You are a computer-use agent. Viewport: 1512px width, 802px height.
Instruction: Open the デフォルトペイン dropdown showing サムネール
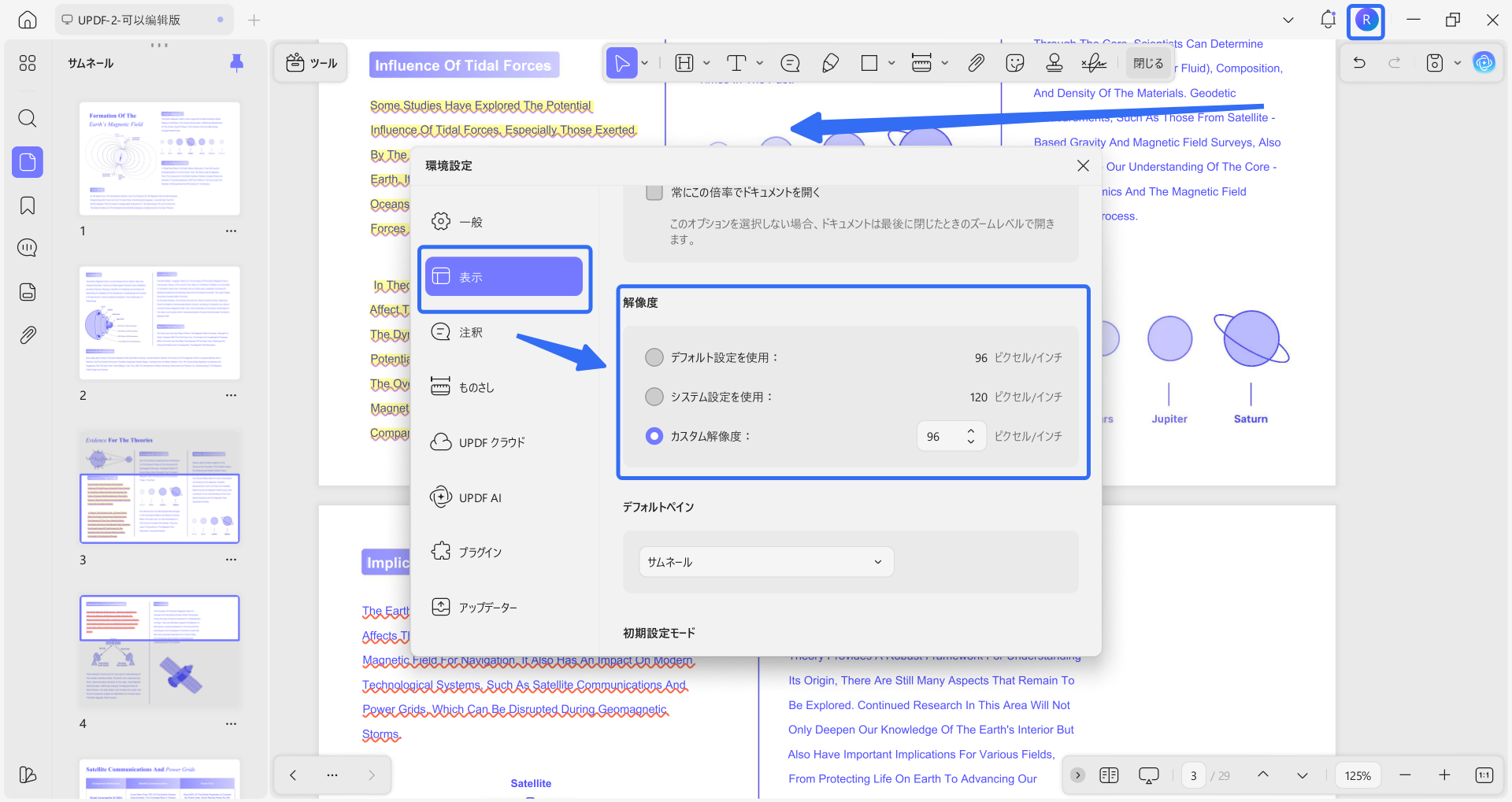(x=765, y=561)
